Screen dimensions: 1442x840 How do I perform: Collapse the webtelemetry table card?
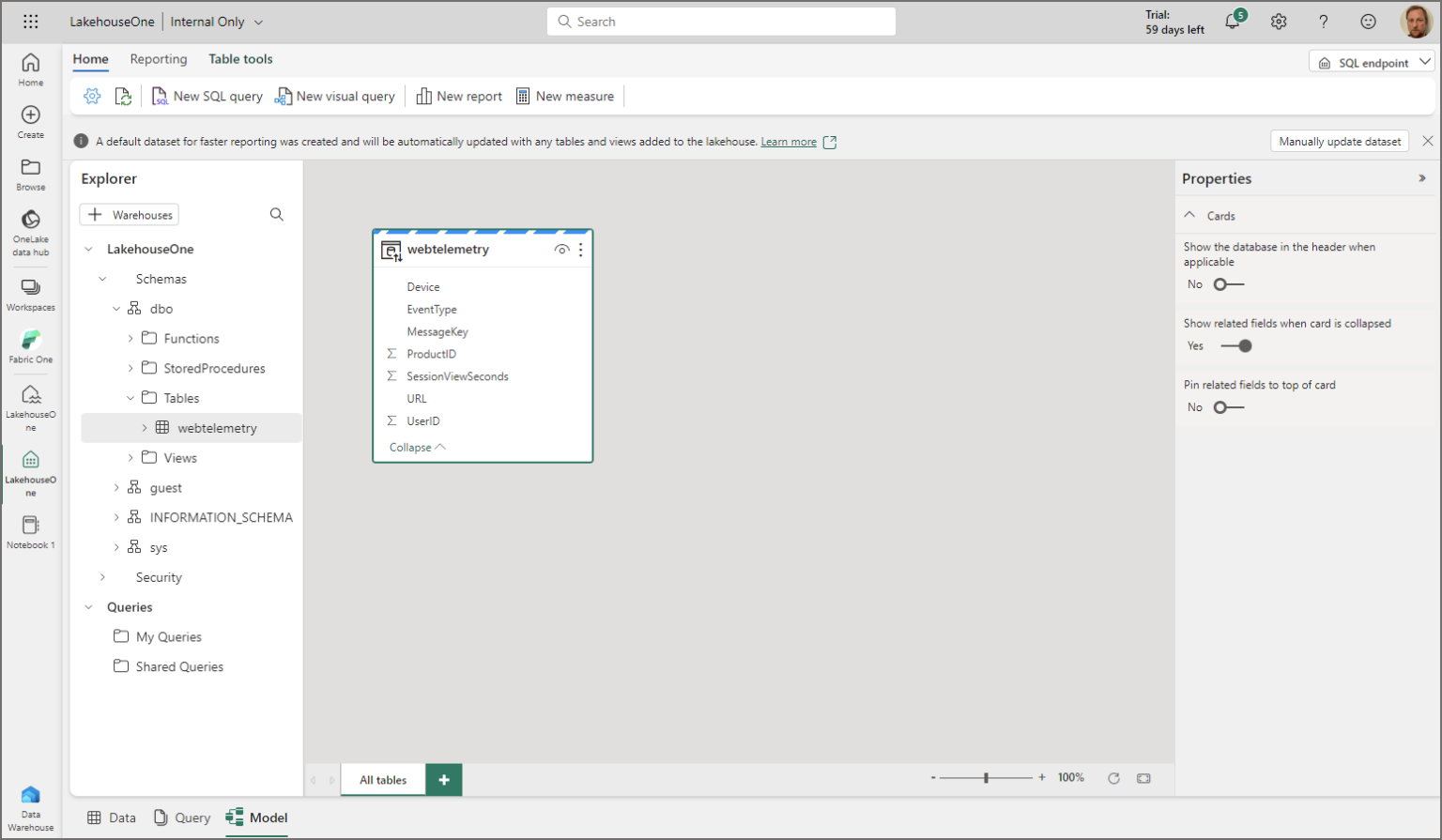coord(416,447)
